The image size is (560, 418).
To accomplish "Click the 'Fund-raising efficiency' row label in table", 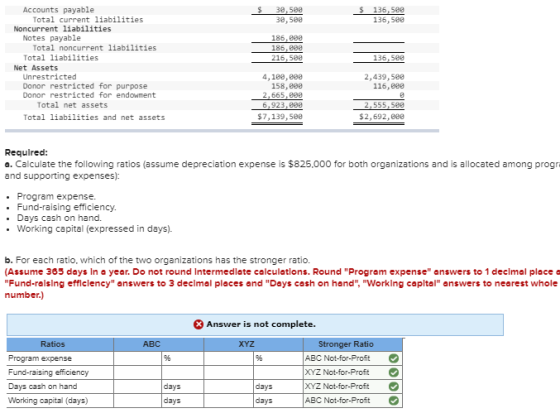I will click(48, 372).
